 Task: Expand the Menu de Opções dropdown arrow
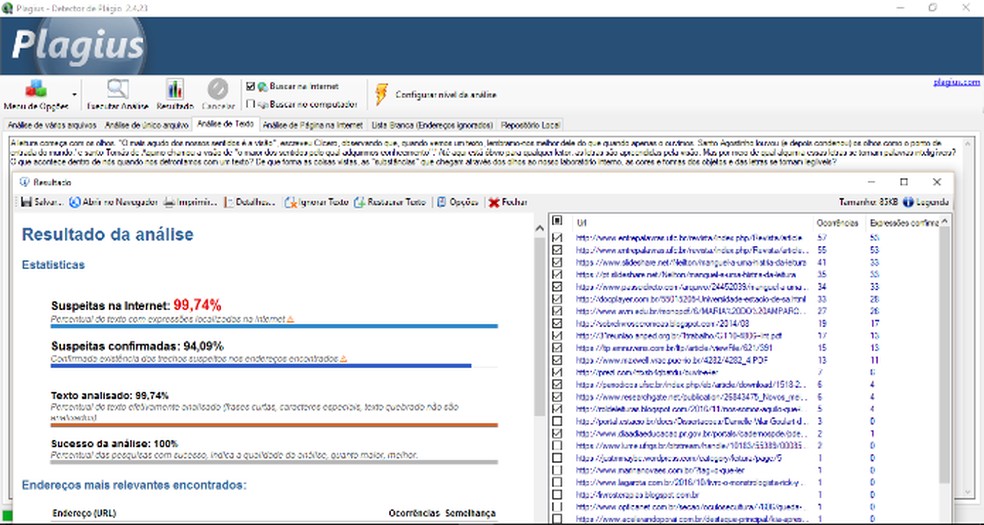point(74,95)
